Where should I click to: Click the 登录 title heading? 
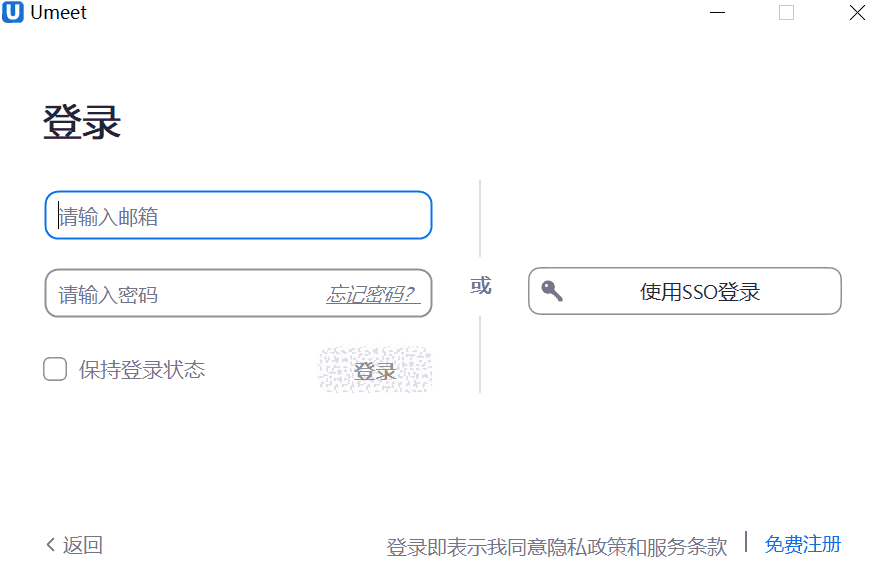tap(82, 120)
